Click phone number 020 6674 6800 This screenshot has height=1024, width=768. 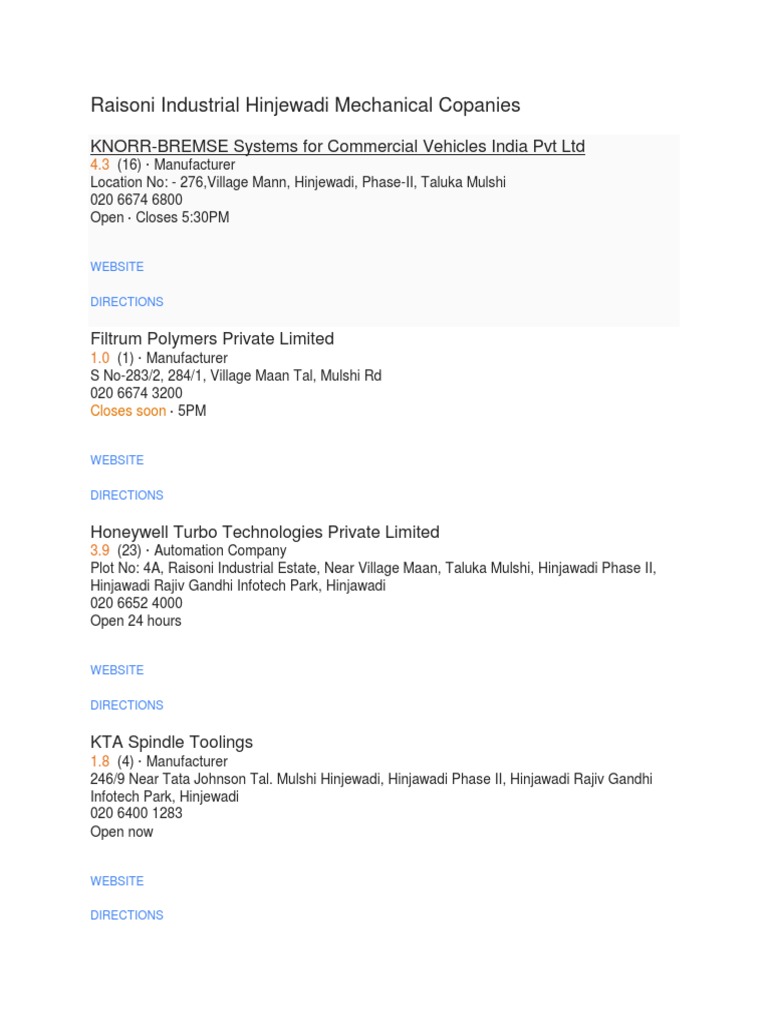click(x=136, y=200)
